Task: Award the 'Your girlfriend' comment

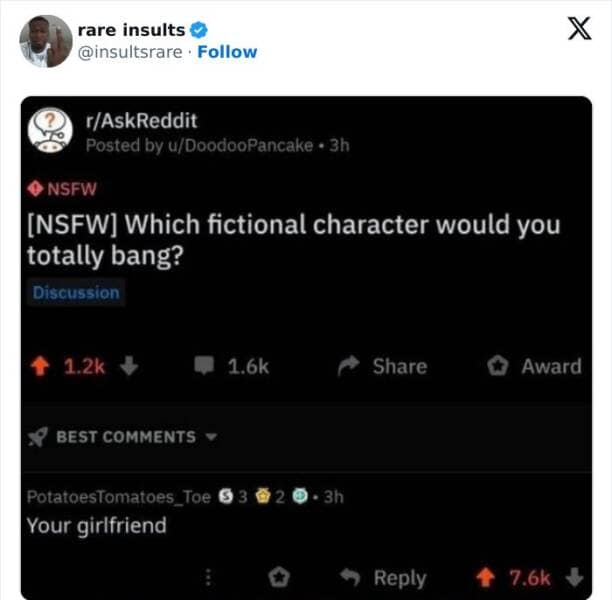Action: click(281, 577)
